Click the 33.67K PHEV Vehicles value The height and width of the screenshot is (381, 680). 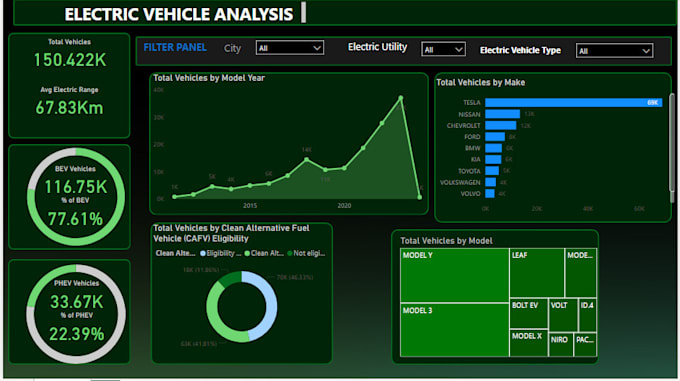point(77,302)
